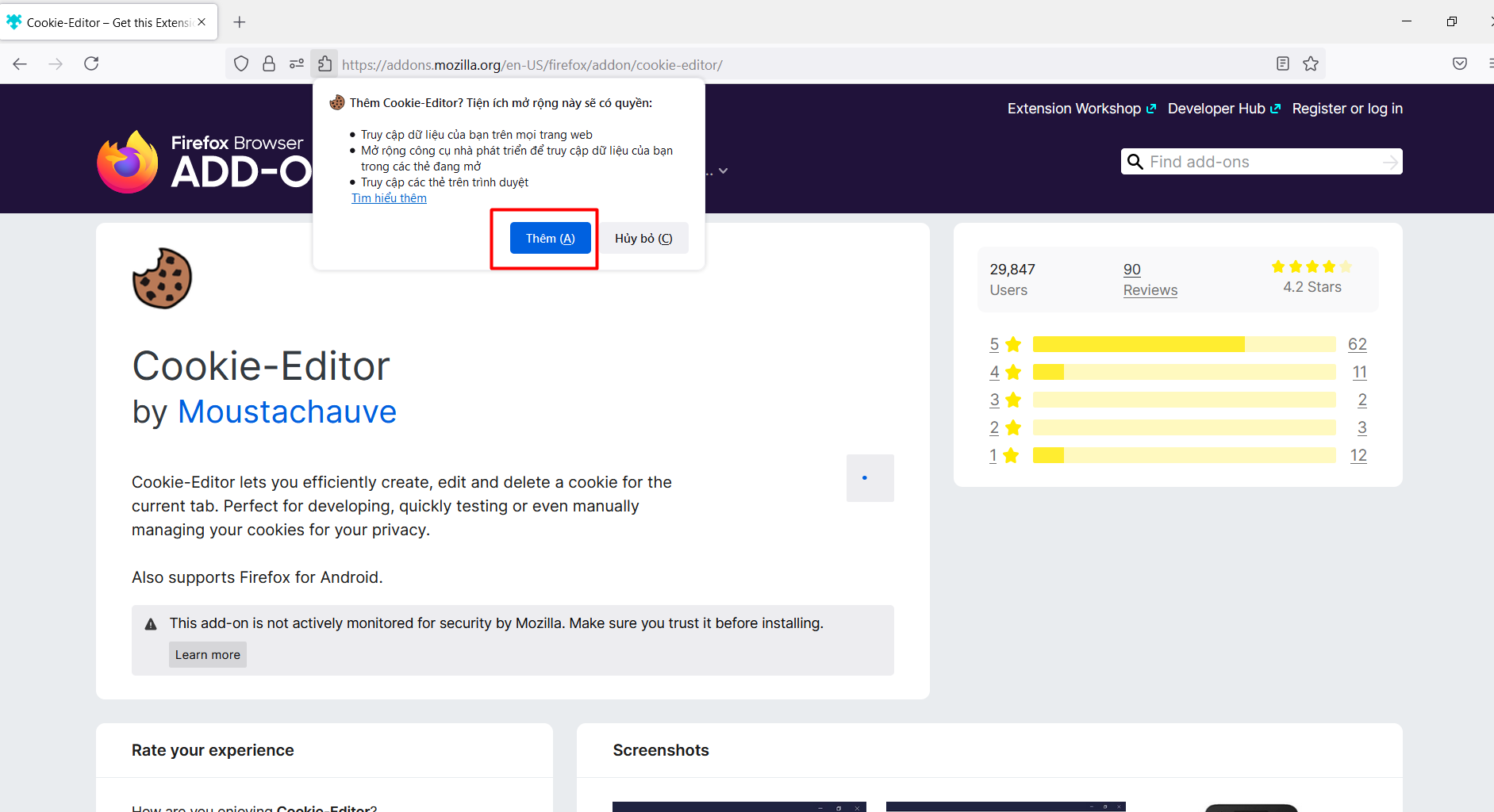Image resolution: width=1494 pixels, height=812 pixels.
Task: Click the extension icon in the address bar
Action: [x=325, y=63]
